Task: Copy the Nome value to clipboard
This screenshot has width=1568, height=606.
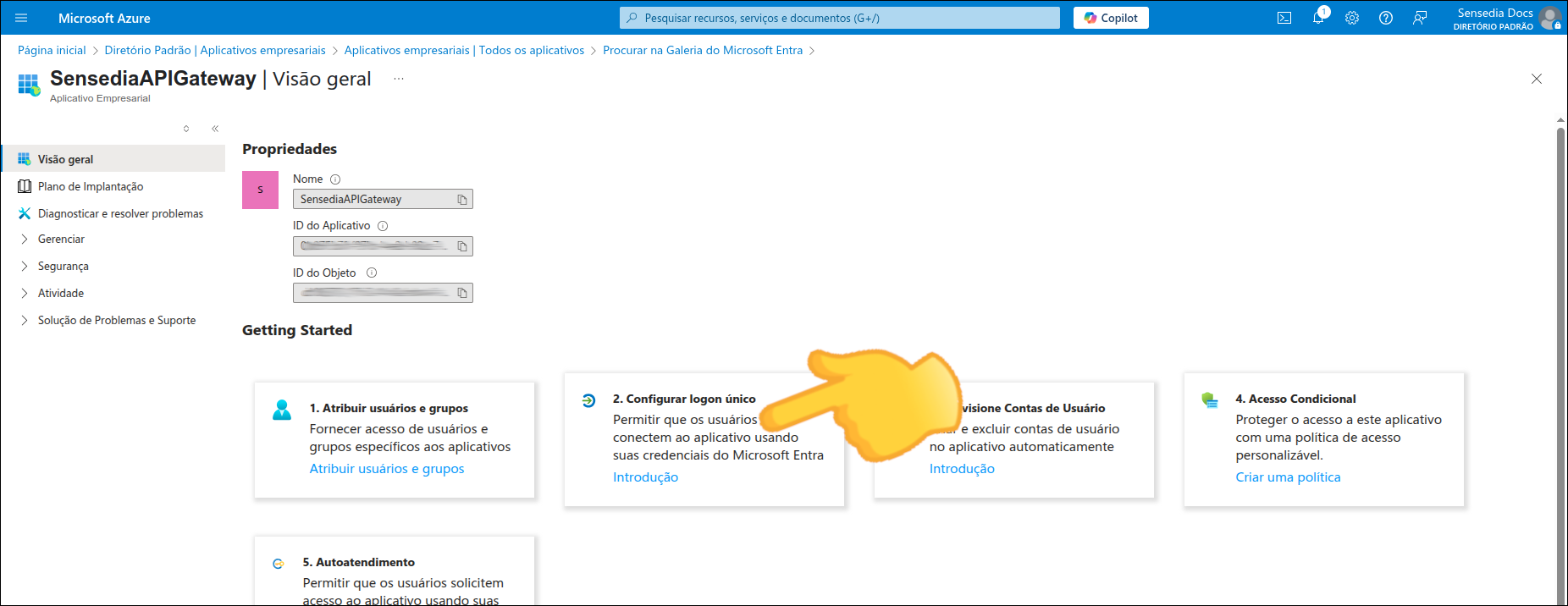Action: (x=462, y=200)
